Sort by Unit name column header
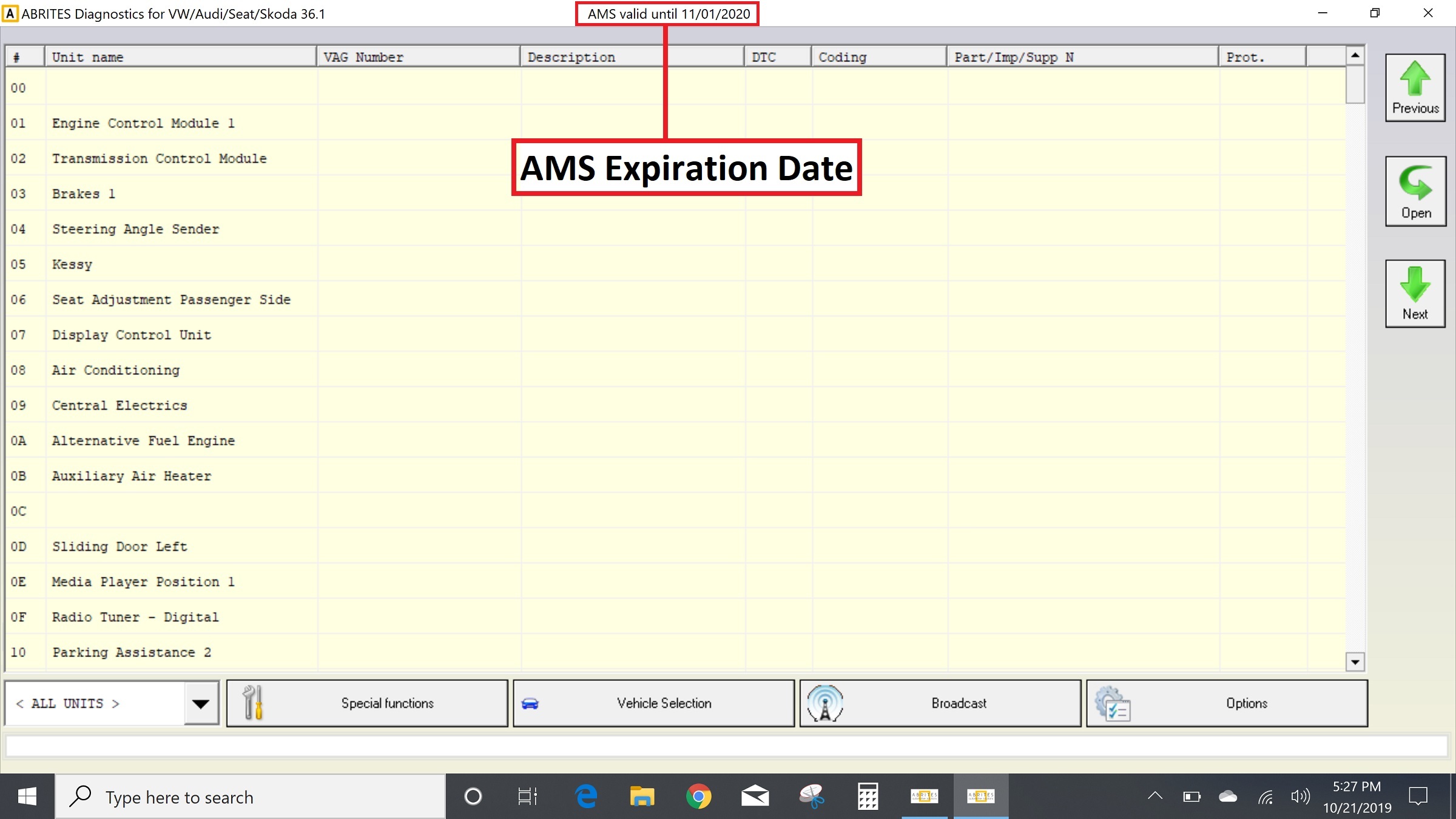Screen dimensions: 1456x819 [x=180, y=57]
